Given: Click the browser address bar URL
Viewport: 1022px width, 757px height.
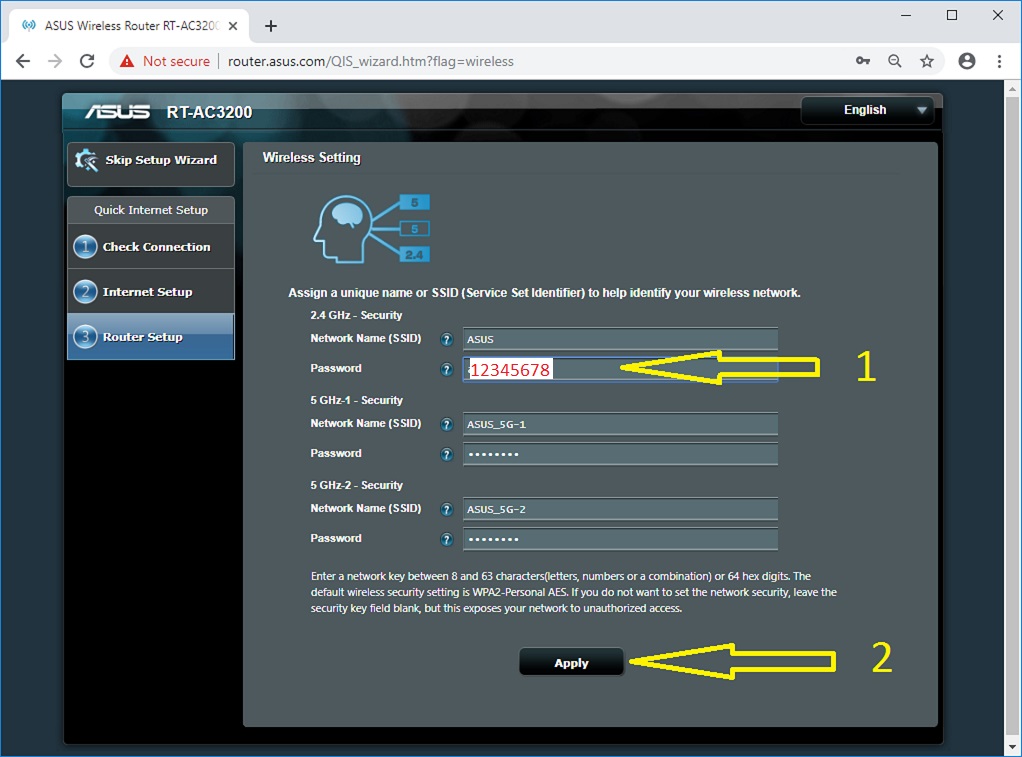Looking at the screenshot, I should (x=370, y=61).
